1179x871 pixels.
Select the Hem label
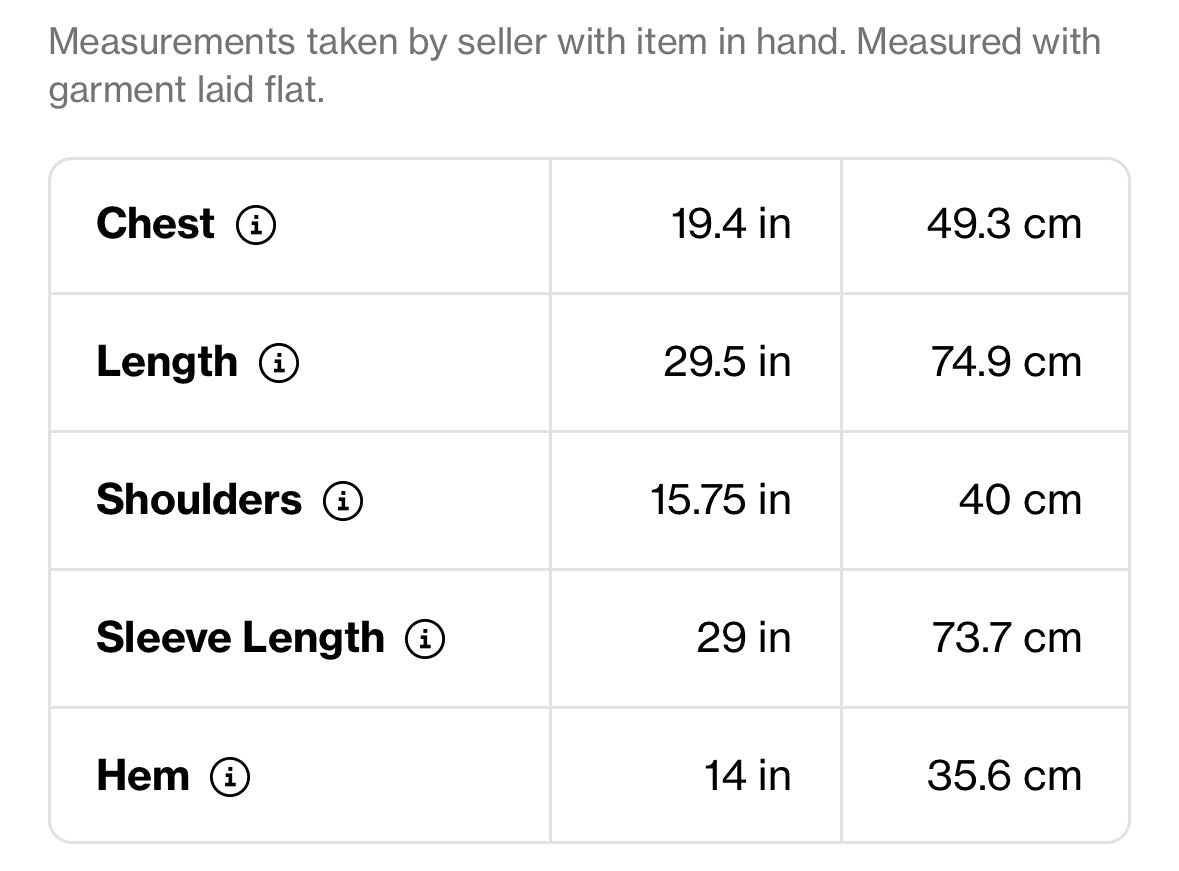(x=143, y=775)
